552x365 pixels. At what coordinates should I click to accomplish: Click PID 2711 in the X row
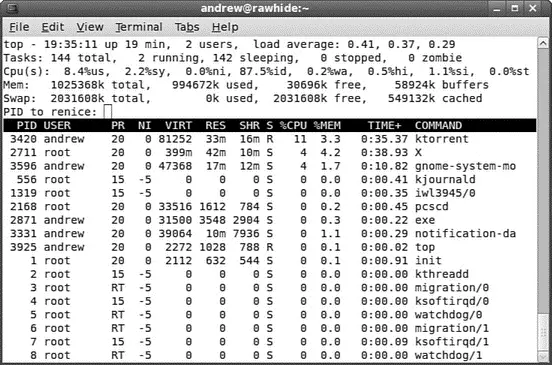[23, 153]
